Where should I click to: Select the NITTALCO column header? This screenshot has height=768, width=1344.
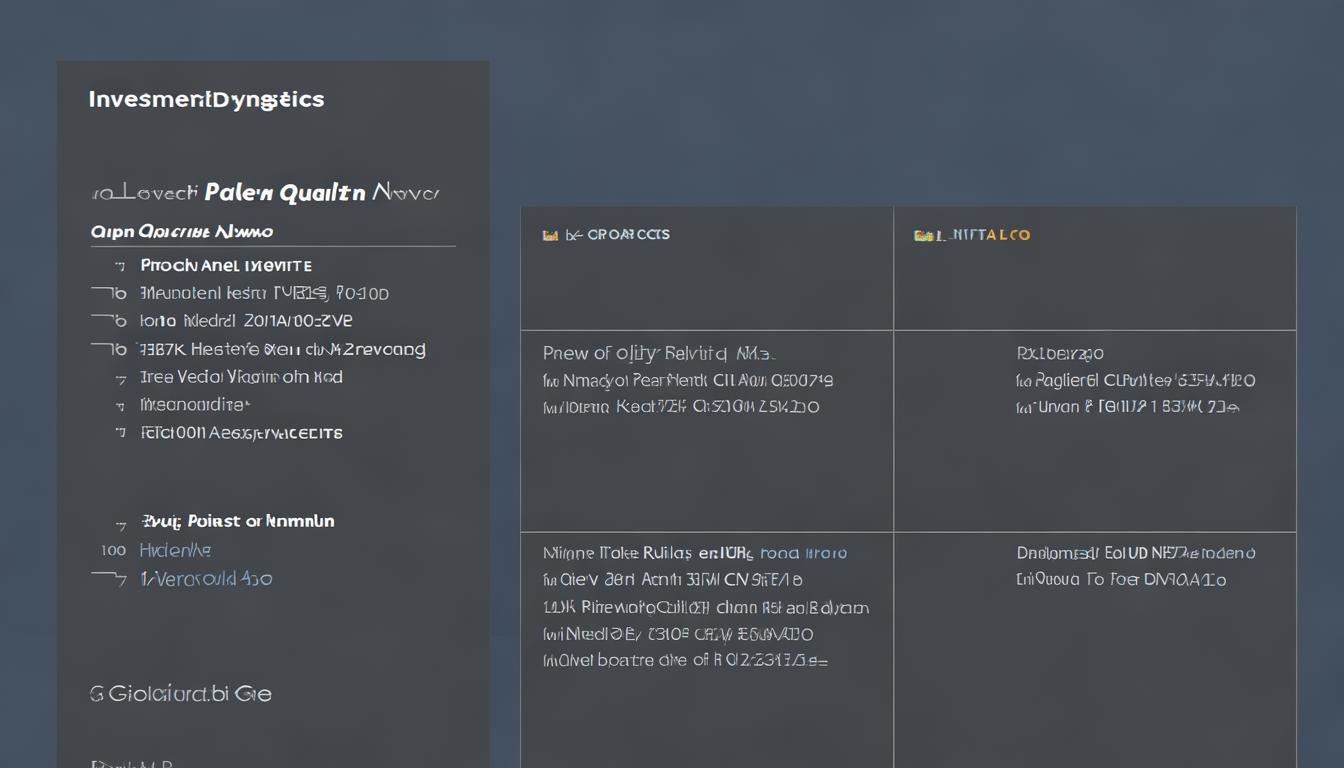click(x=988, y=235)
